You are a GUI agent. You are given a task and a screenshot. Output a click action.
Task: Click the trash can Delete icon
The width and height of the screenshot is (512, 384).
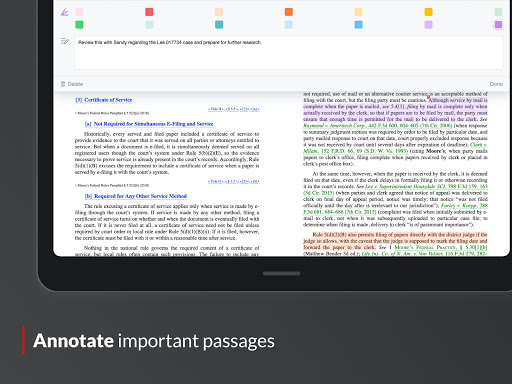tap(63, 84)
